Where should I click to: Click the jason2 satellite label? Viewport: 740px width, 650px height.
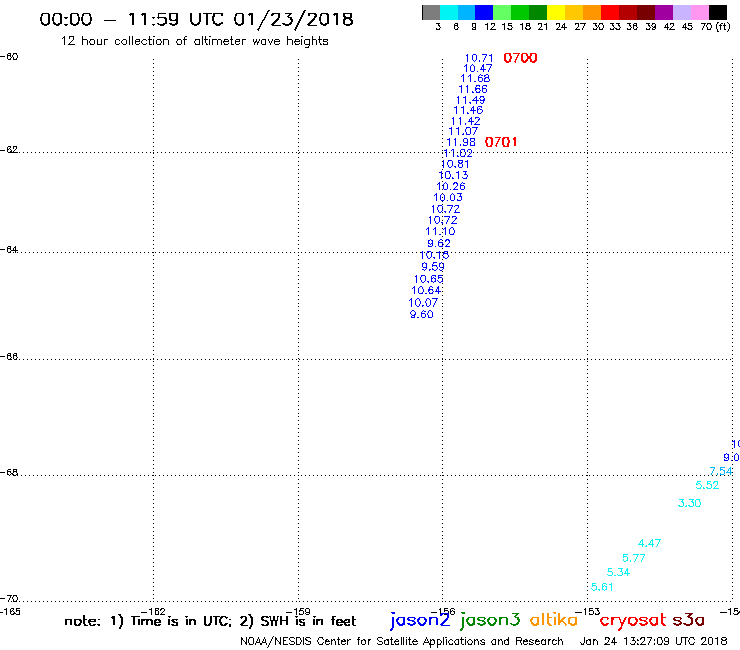420,620
